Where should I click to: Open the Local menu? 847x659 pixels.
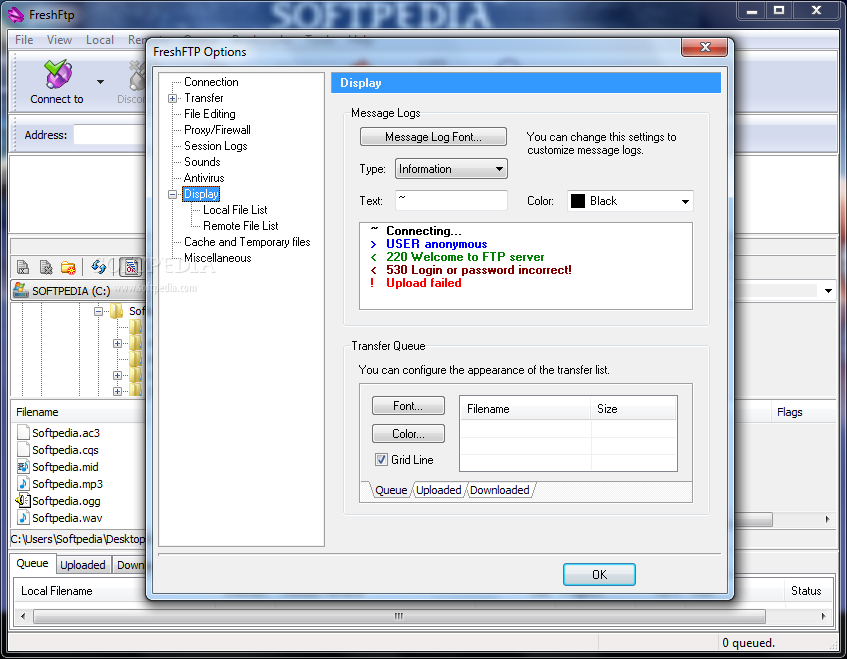[100, 40]
